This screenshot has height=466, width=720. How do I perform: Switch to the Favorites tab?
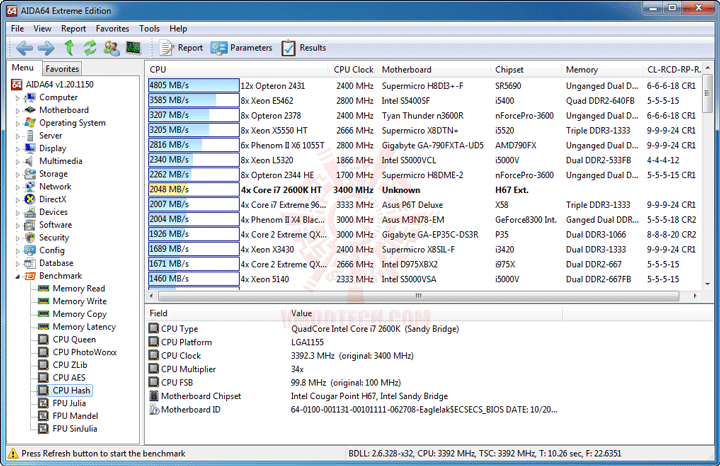click(62, 69)
